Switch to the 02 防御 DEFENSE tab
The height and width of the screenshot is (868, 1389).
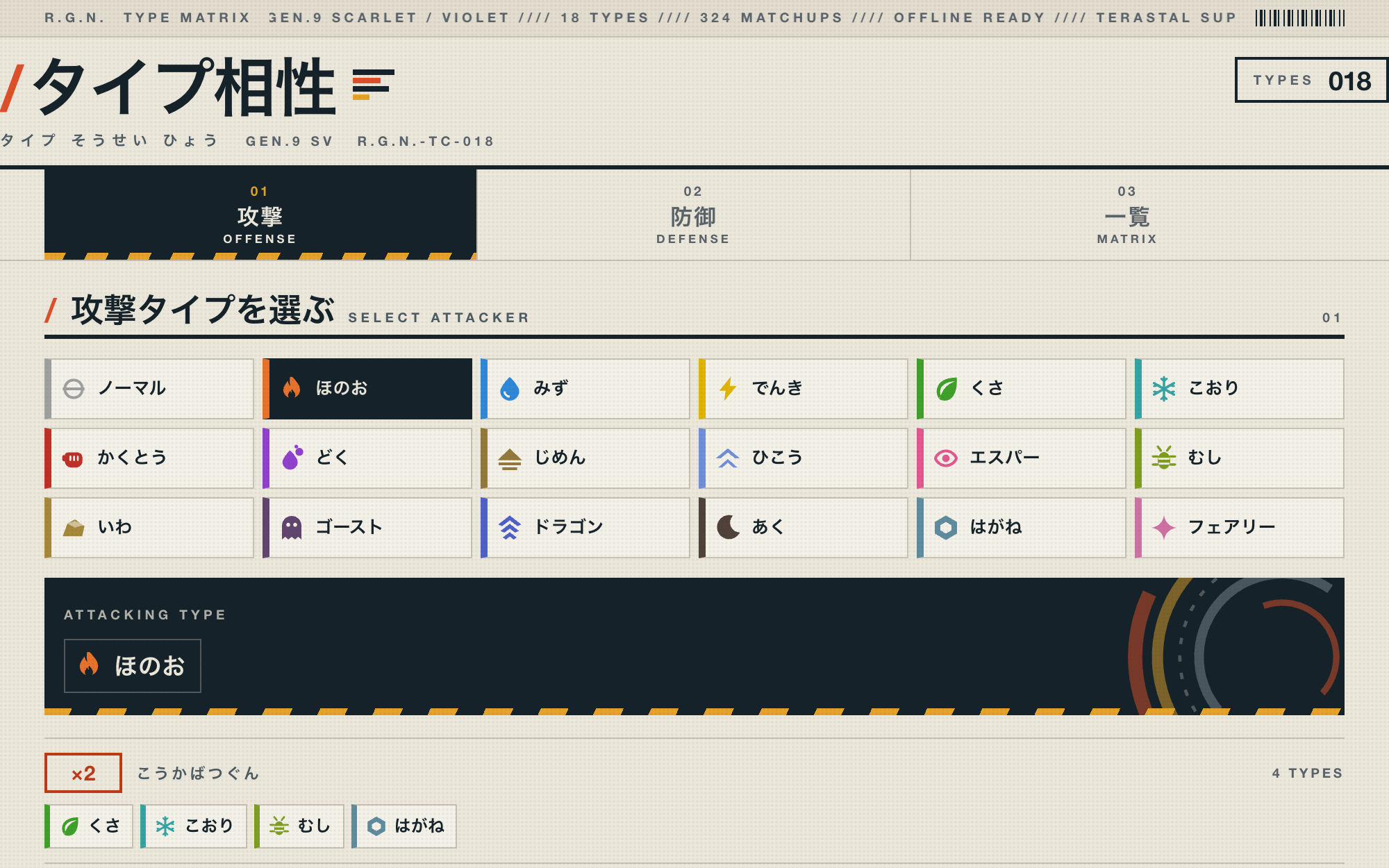tap(693, 215)
